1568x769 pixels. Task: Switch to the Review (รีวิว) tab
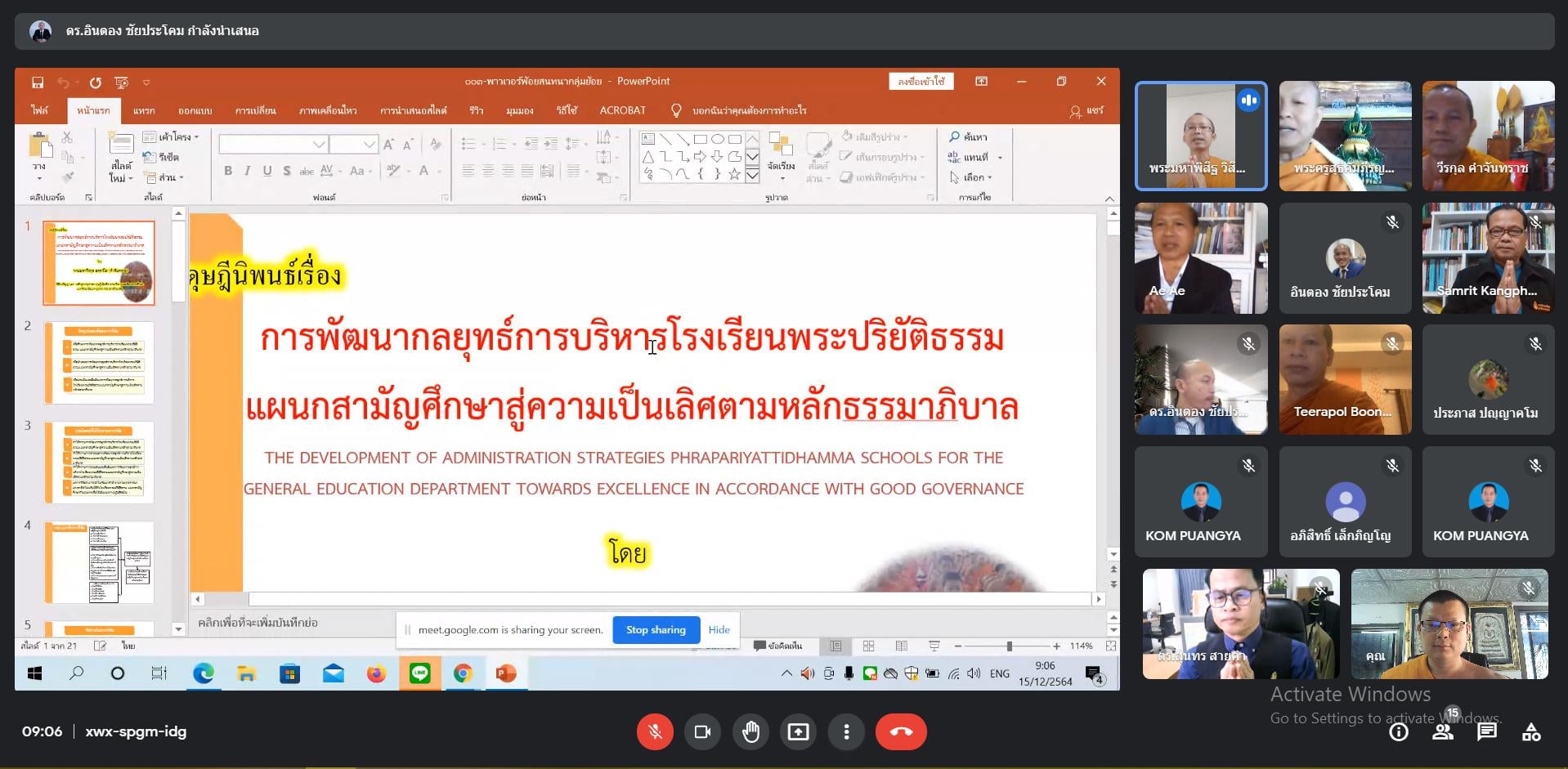click(477, 110)
